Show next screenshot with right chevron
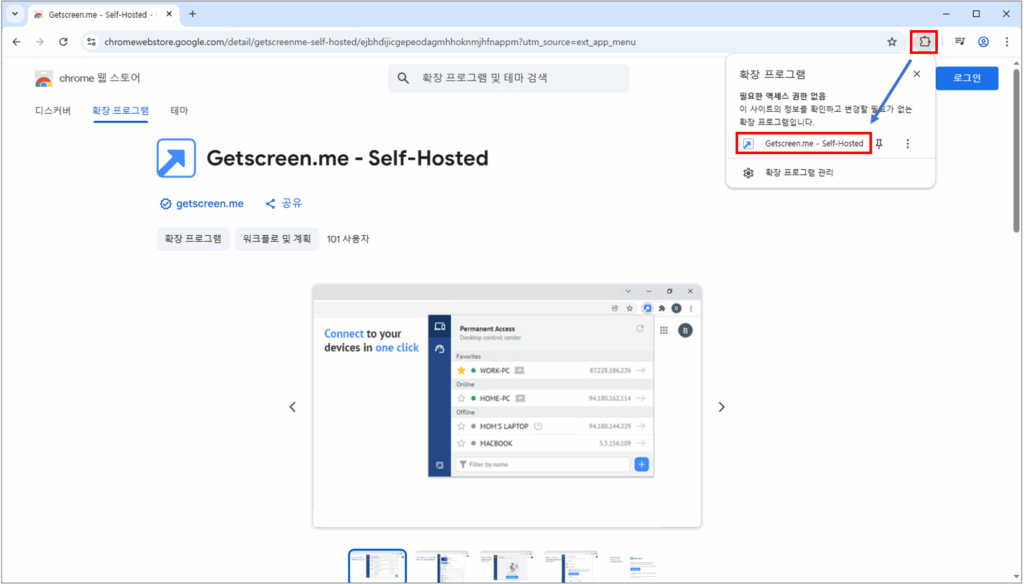Viewport: 1024px width, 584px height. 721,407
